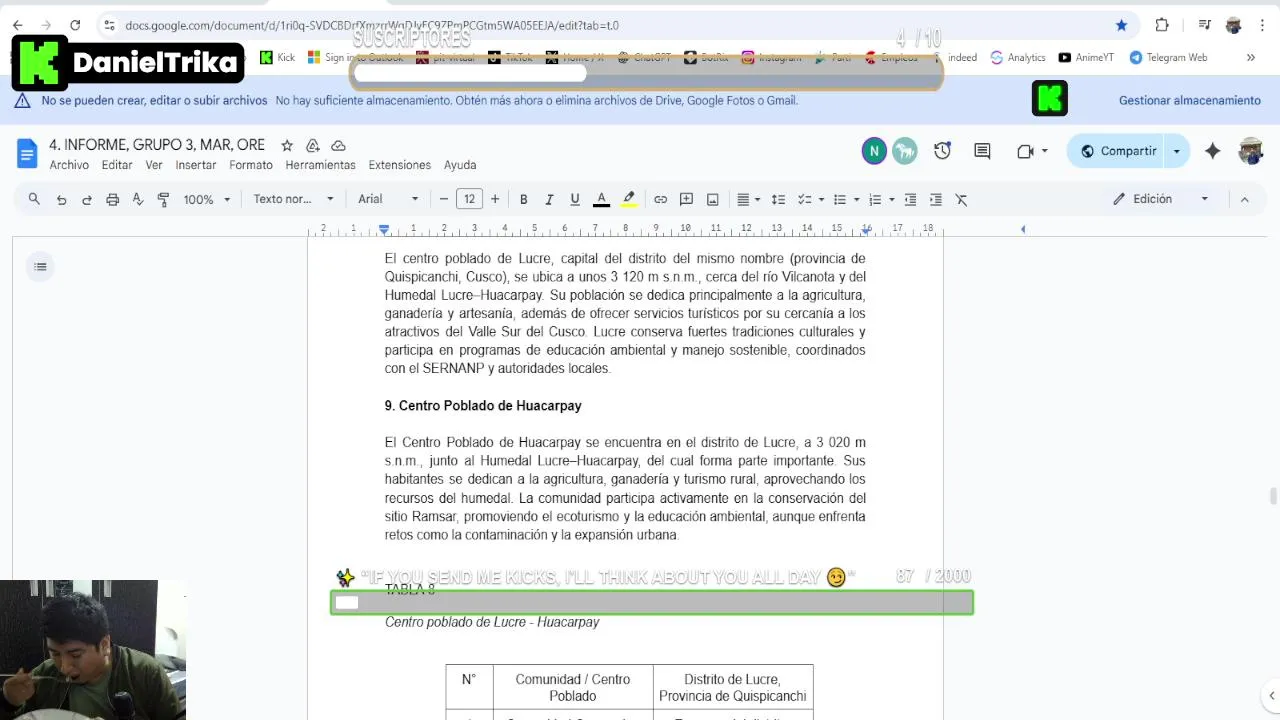1280x720 pixels.
Task: Open the Arial font dropdown
Action: [x=388, y=199]
